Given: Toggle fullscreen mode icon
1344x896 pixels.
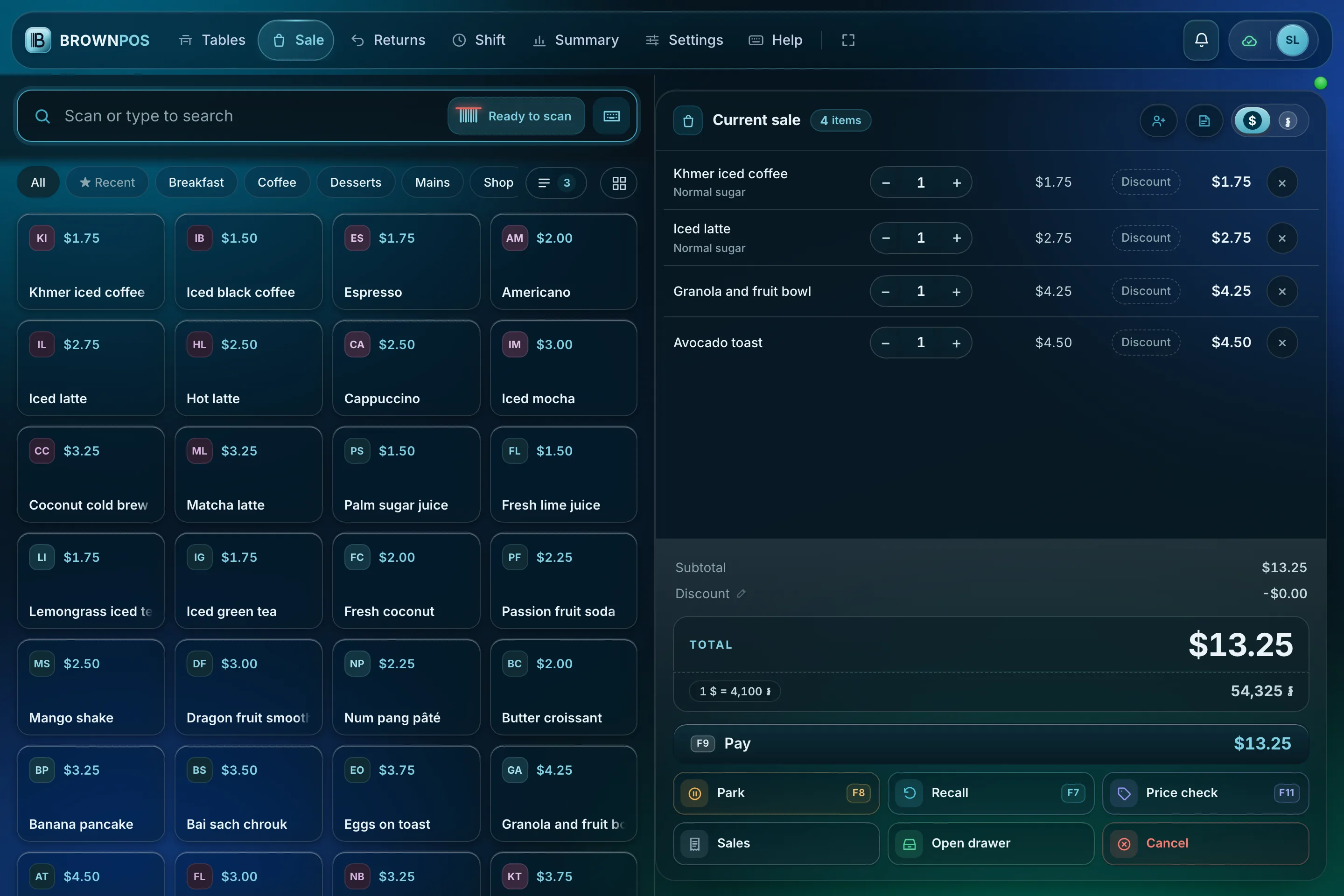Looking at the screenshot, I should [848, 40].
